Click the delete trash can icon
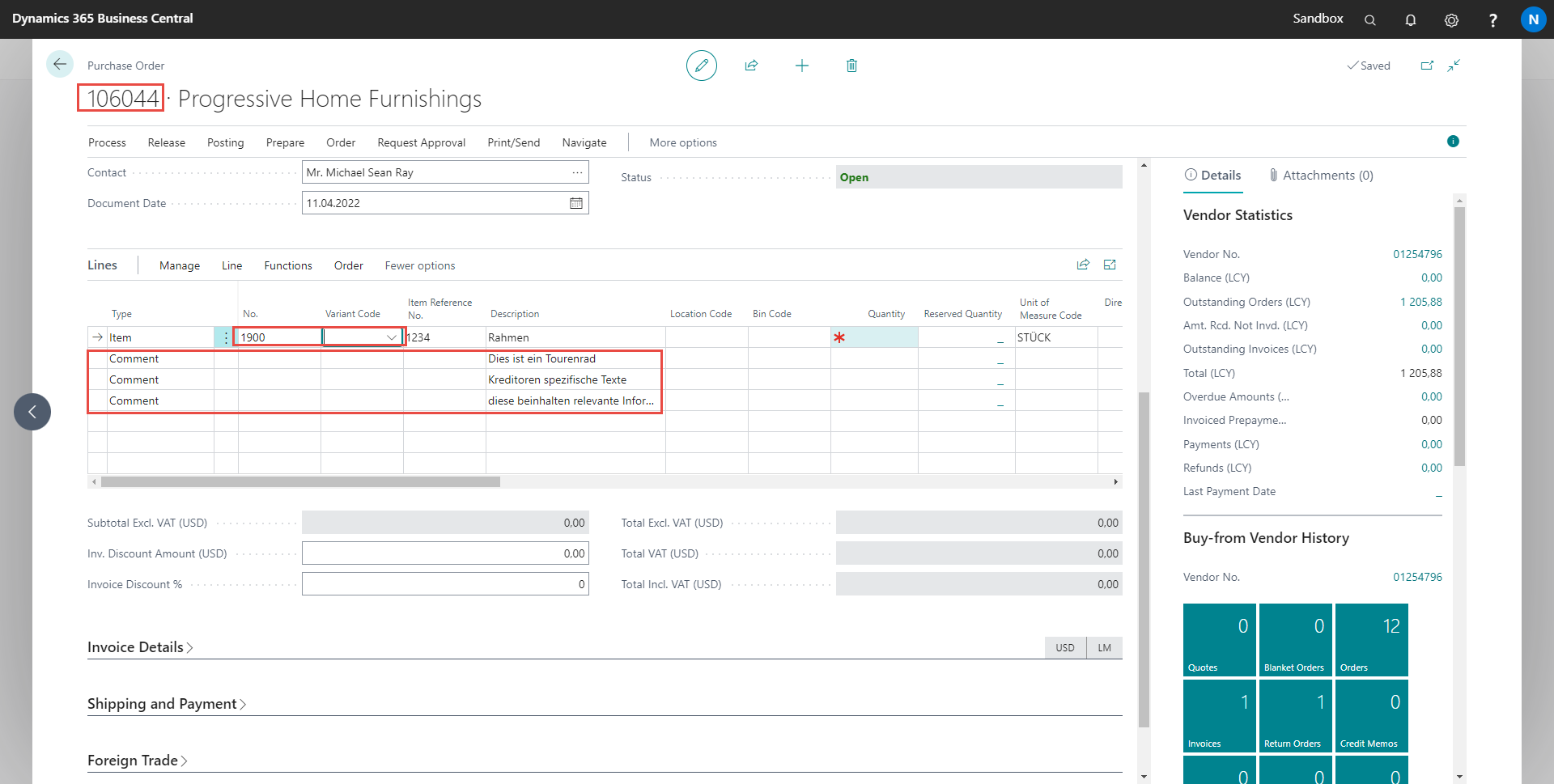The width and height of the screenshot is (1554, 784). (851, 66)
